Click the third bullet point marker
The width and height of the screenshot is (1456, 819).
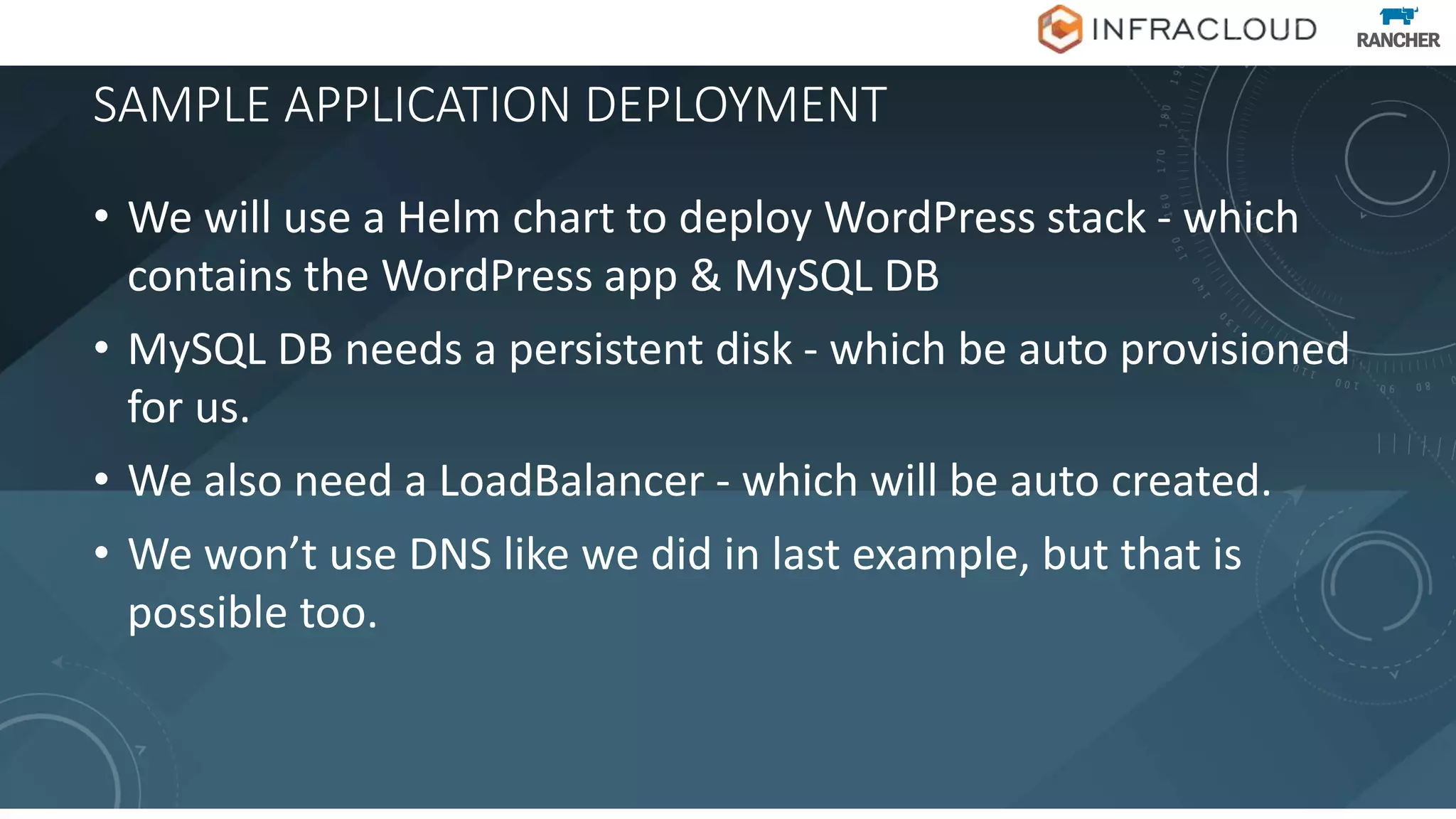pyautogui.click(x=102, y=480)
